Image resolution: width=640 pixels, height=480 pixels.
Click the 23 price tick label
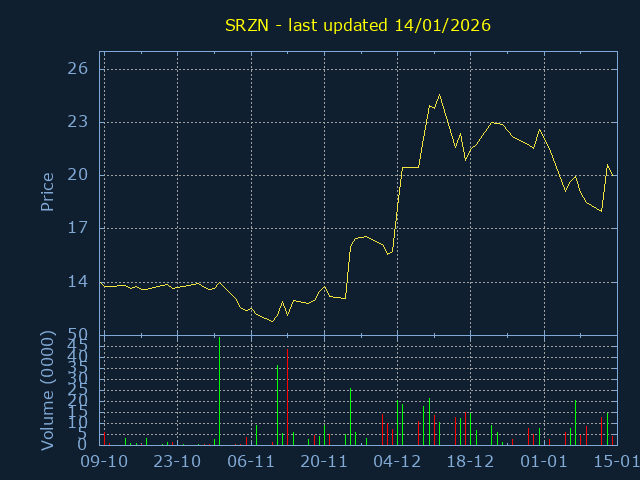pyautogui.click(x=78, y=122)
